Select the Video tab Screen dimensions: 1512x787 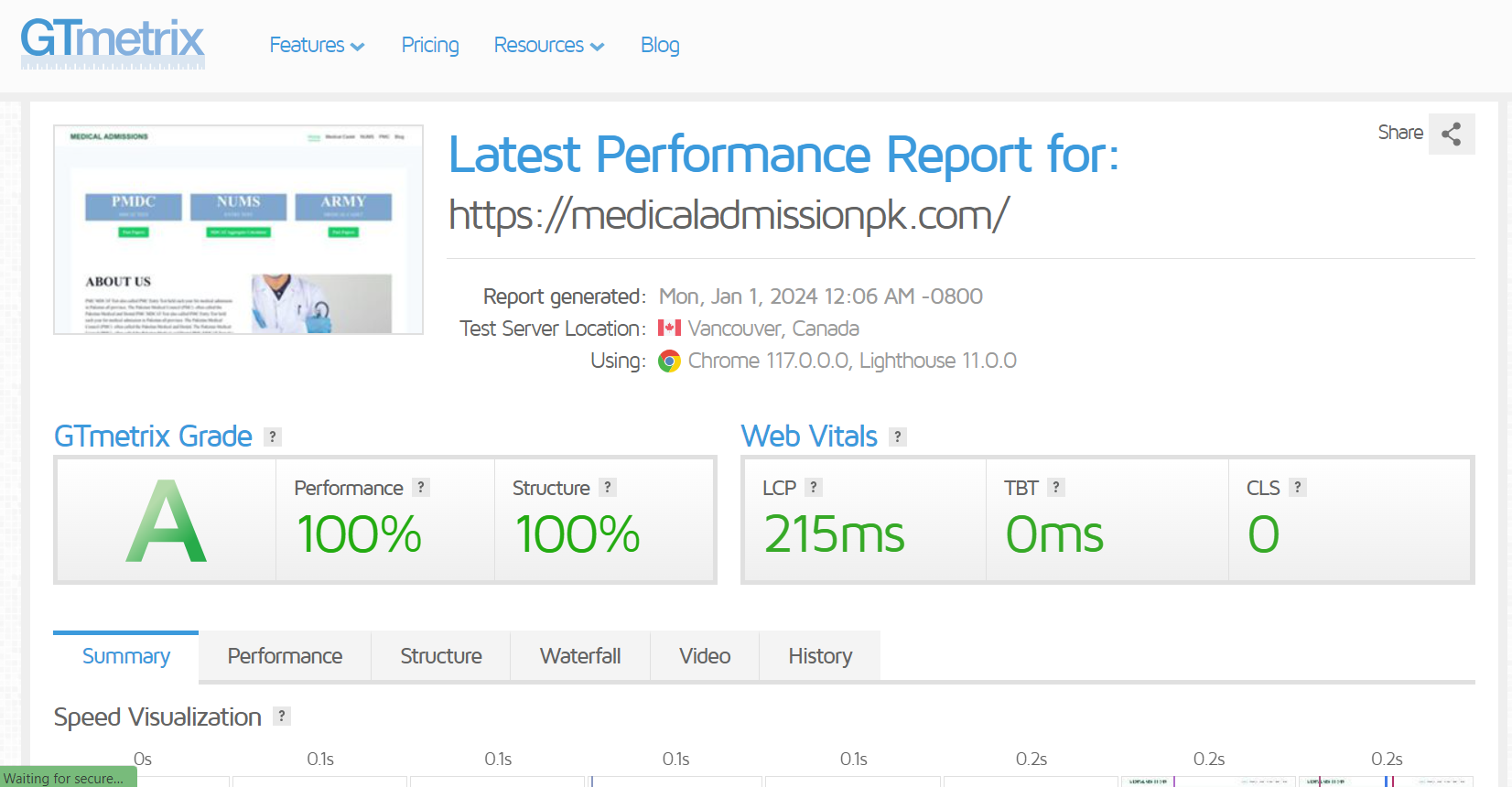coord(705,656)
